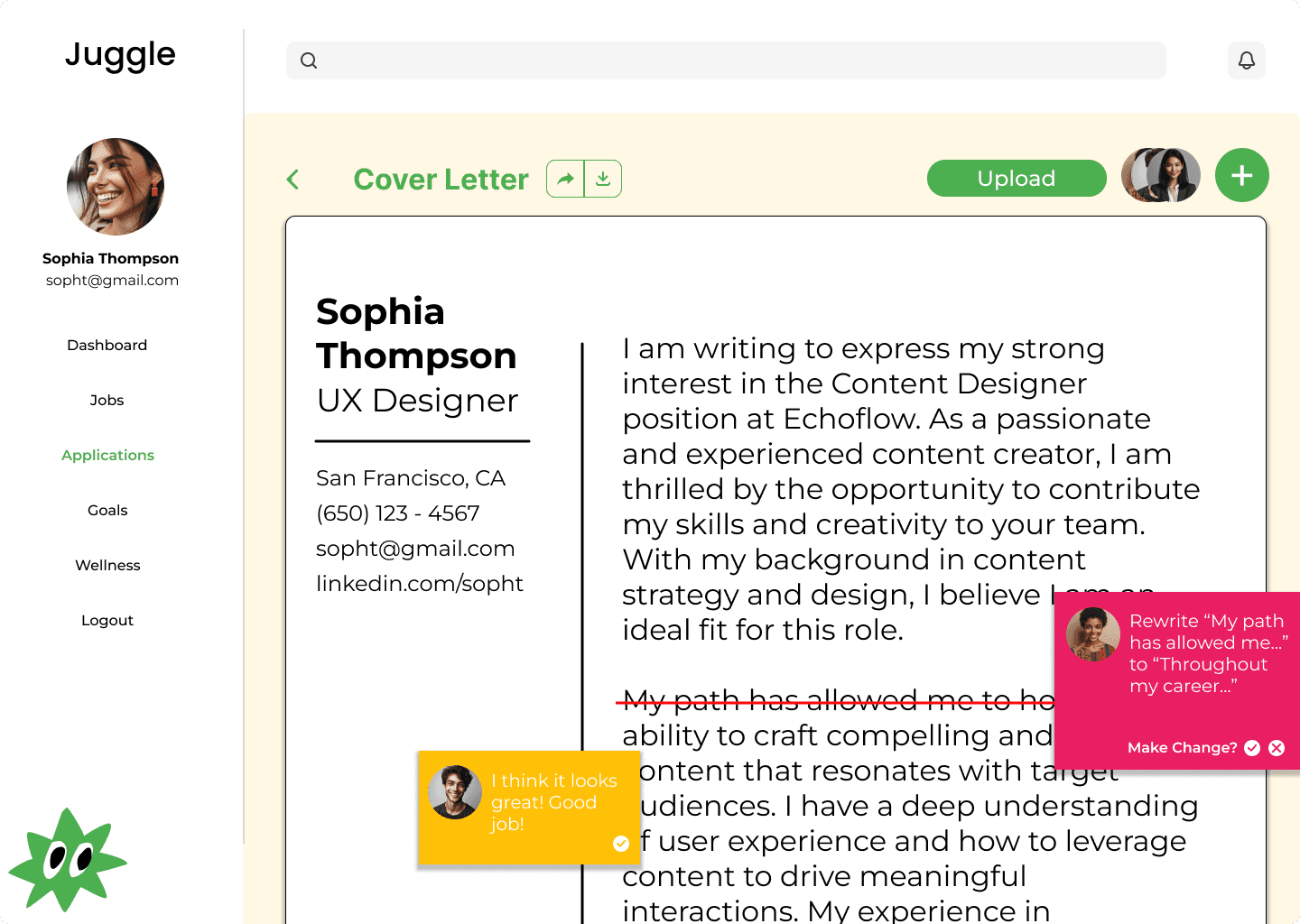Viewport: 1300px width, 924px height.
Task: Click the UX Designer title
Action: tap(418, 400)
